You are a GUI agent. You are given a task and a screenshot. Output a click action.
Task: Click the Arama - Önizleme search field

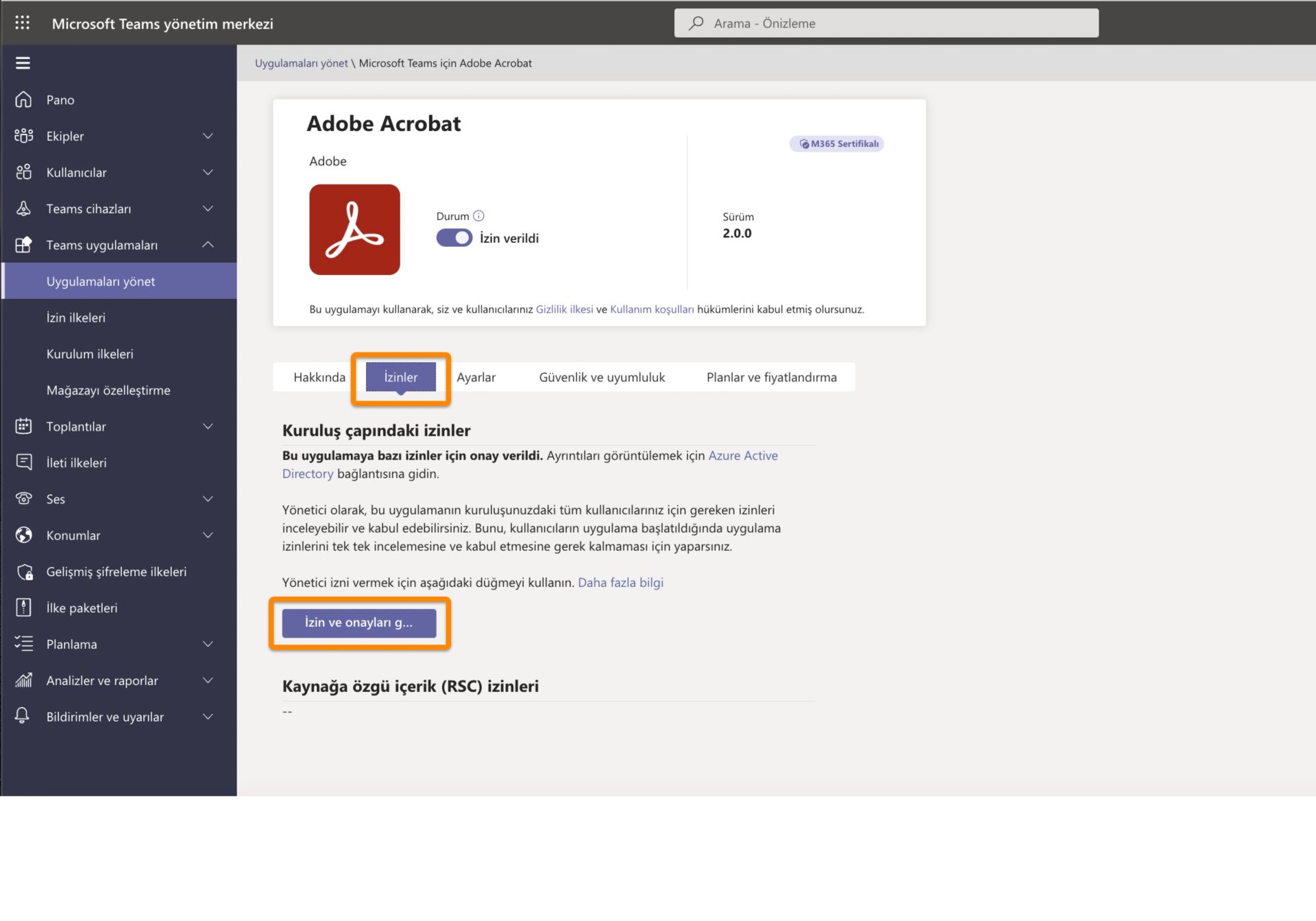[x=886, y=23]
